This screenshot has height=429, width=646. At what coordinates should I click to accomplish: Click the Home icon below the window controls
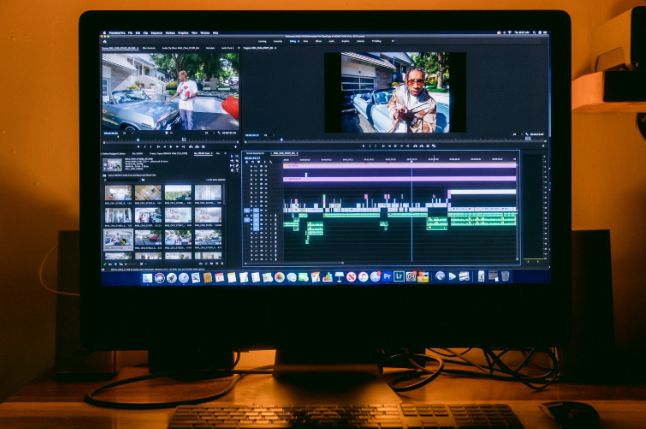(105, 42)
